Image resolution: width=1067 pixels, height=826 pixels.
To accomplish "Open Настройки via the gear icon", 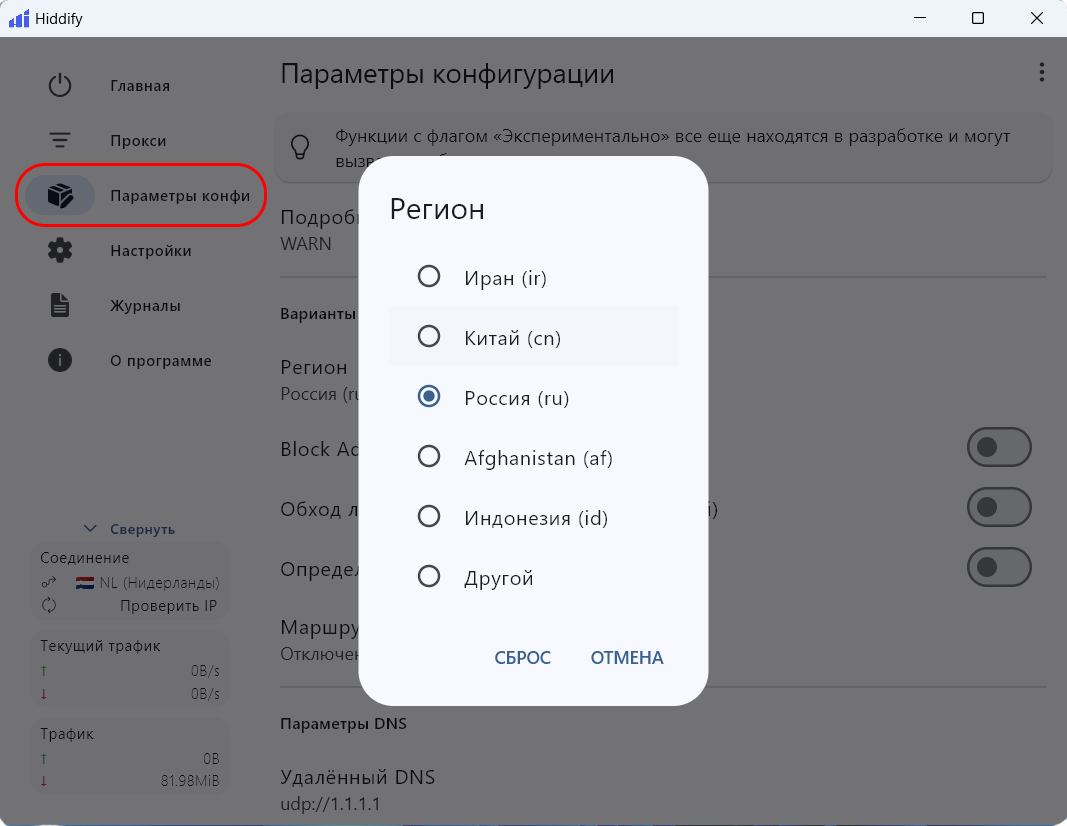I will pyautogui.click(x=60, y=251).
